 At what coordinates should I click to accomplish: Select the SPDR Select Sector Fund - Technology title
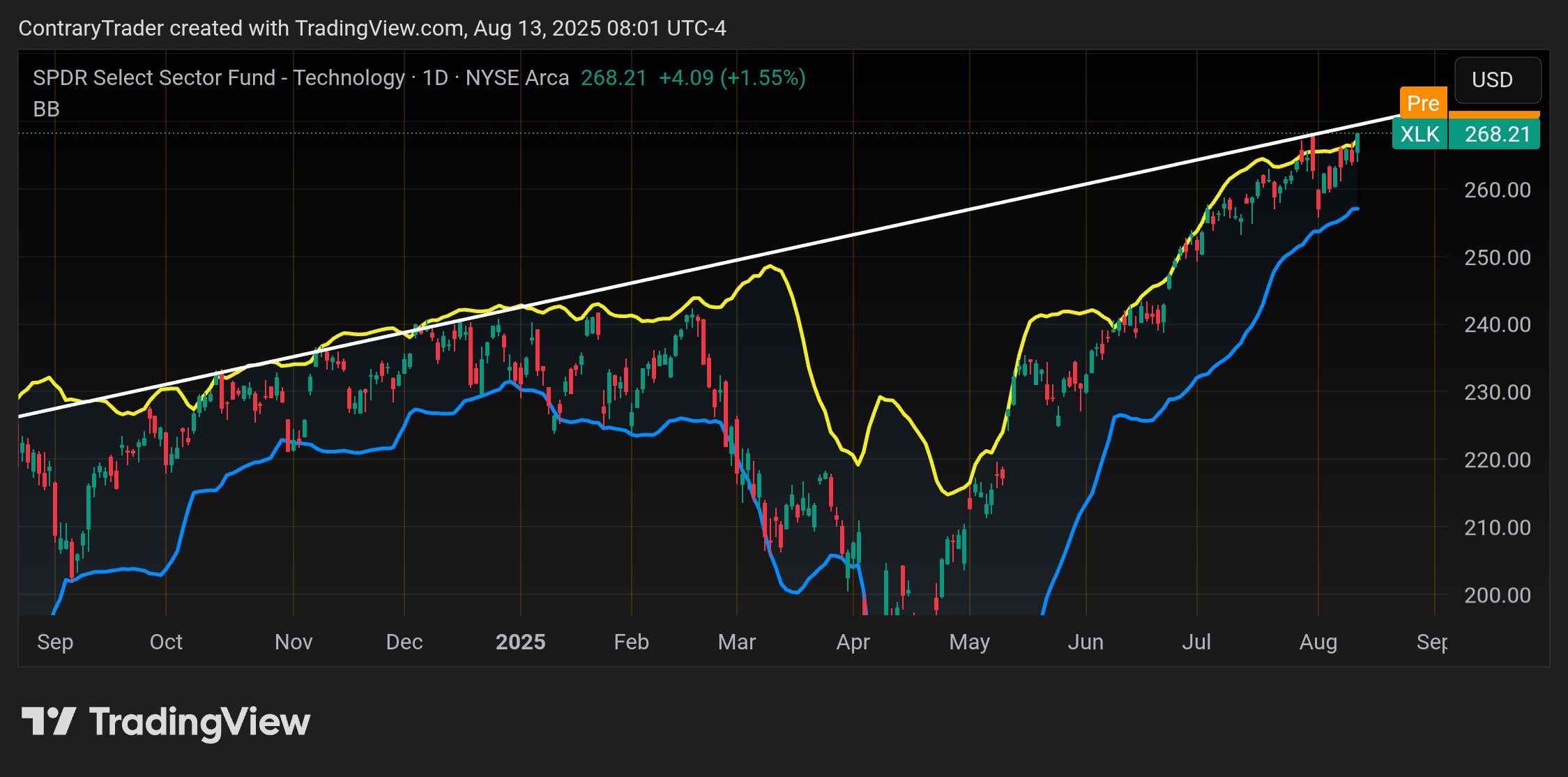point(218,77)
